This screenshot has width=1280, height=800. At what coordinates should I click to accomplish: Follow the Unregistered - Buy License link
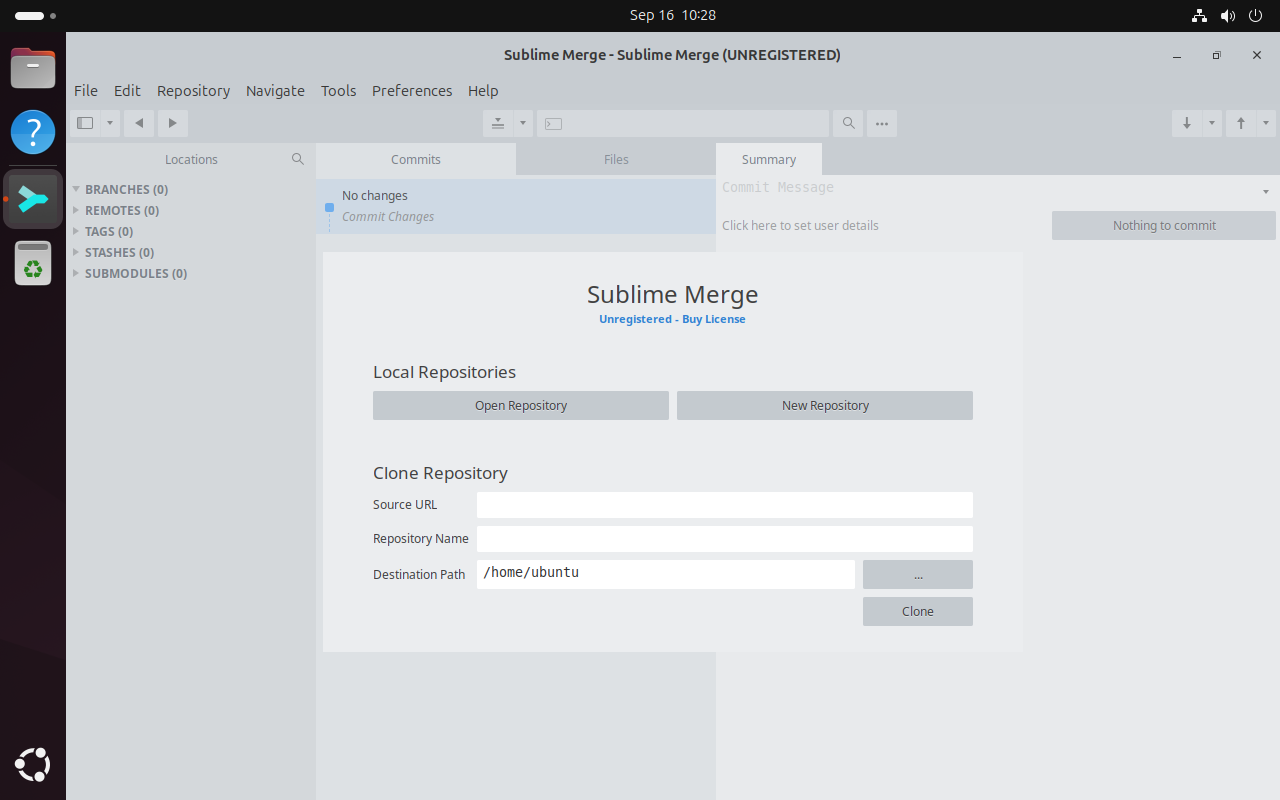(672, 319)
